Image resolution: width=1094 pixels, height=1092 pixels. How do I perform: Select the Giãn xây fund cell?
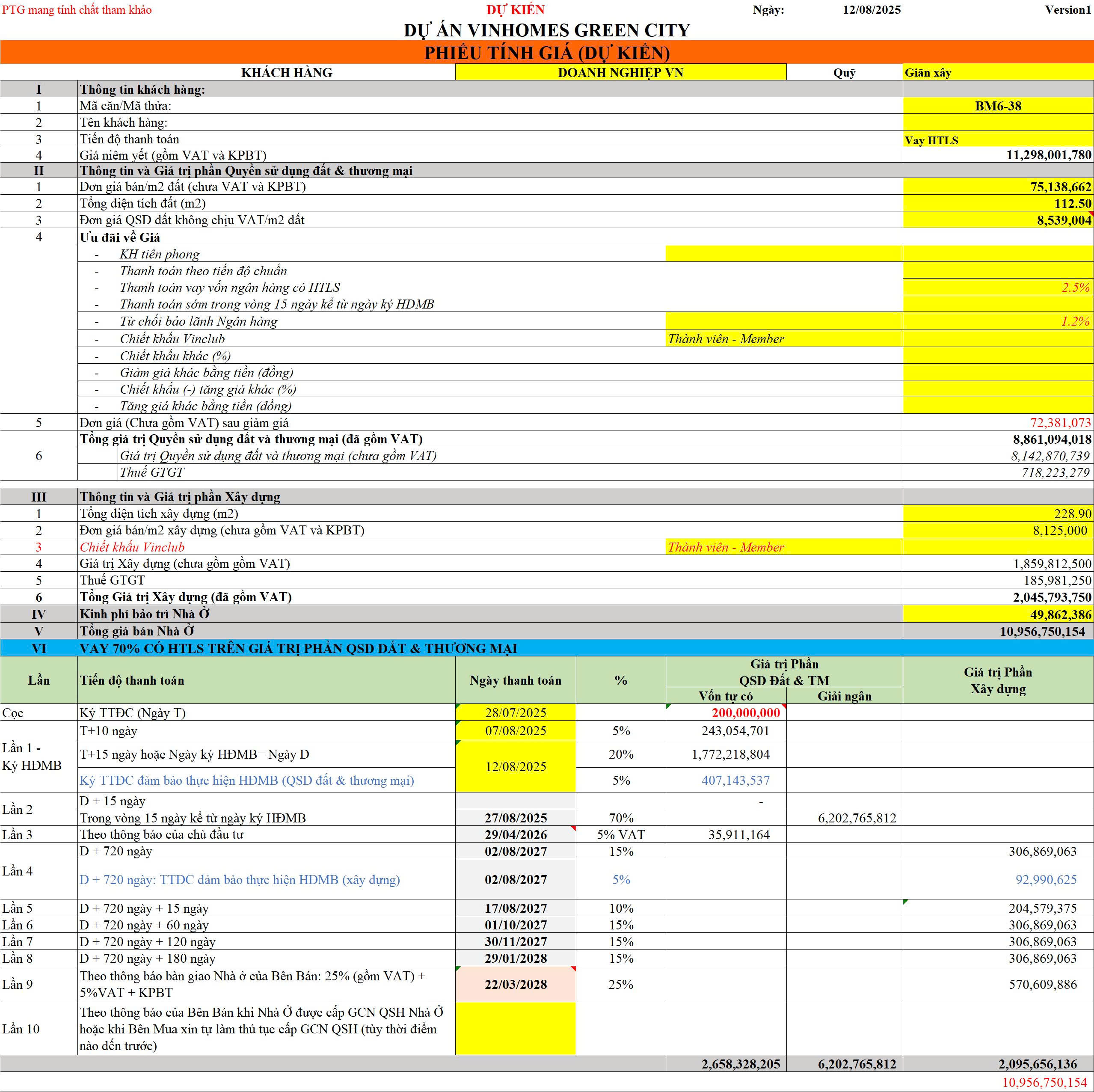998,72
